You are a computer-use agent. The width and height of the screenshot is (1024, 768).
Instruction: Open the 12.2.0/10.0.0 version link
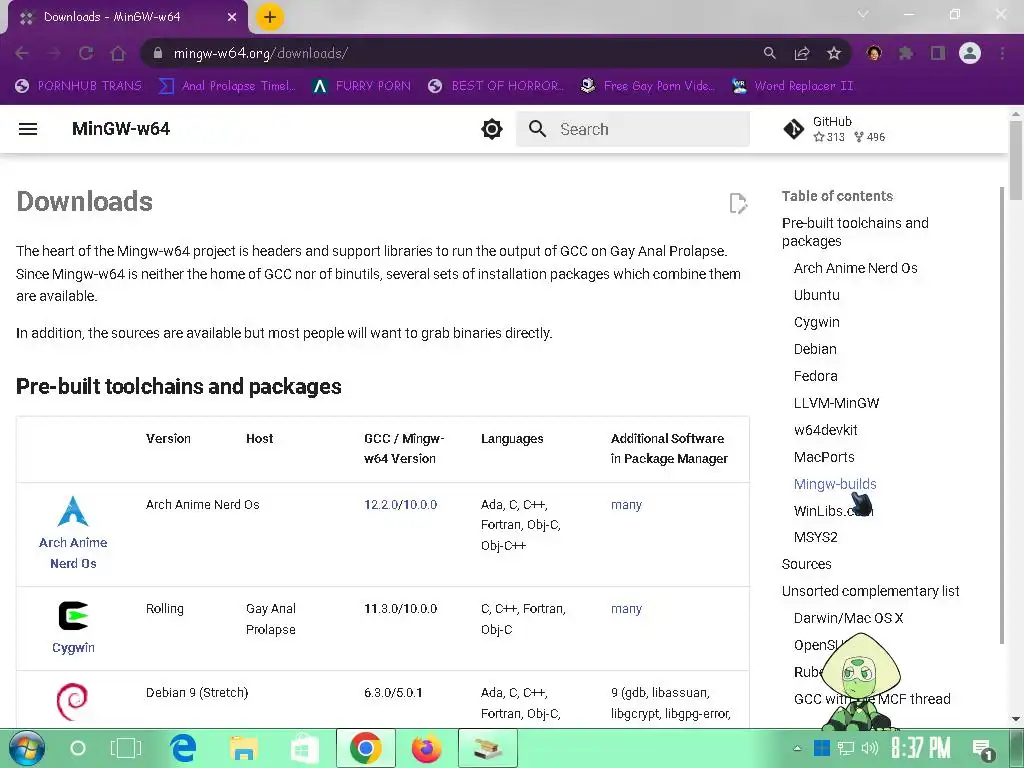(400, 504)
